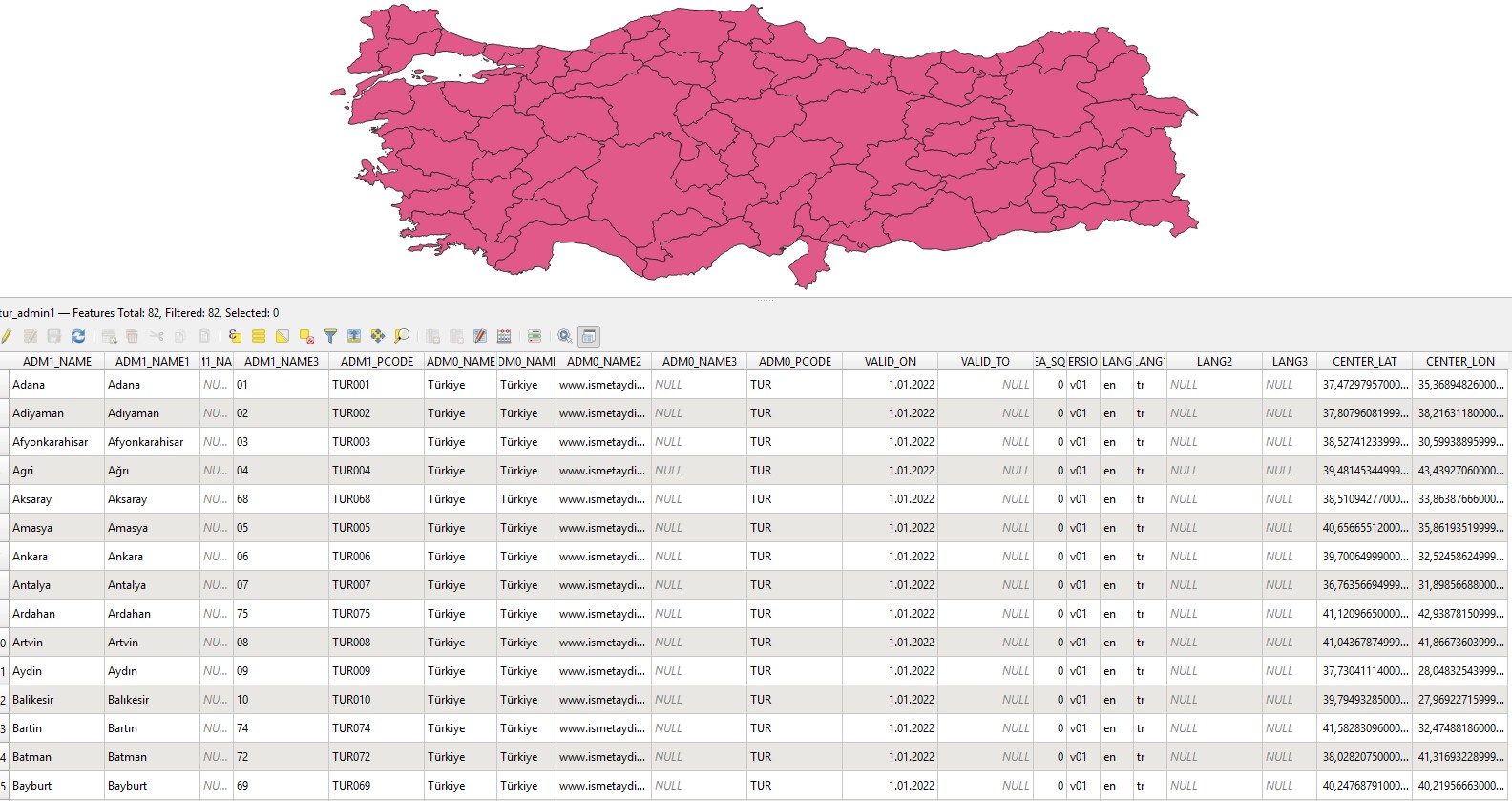The width and height of the screenshot is (1512, 801).
Task: Click the Select all features icon
Action: (259, 336)
